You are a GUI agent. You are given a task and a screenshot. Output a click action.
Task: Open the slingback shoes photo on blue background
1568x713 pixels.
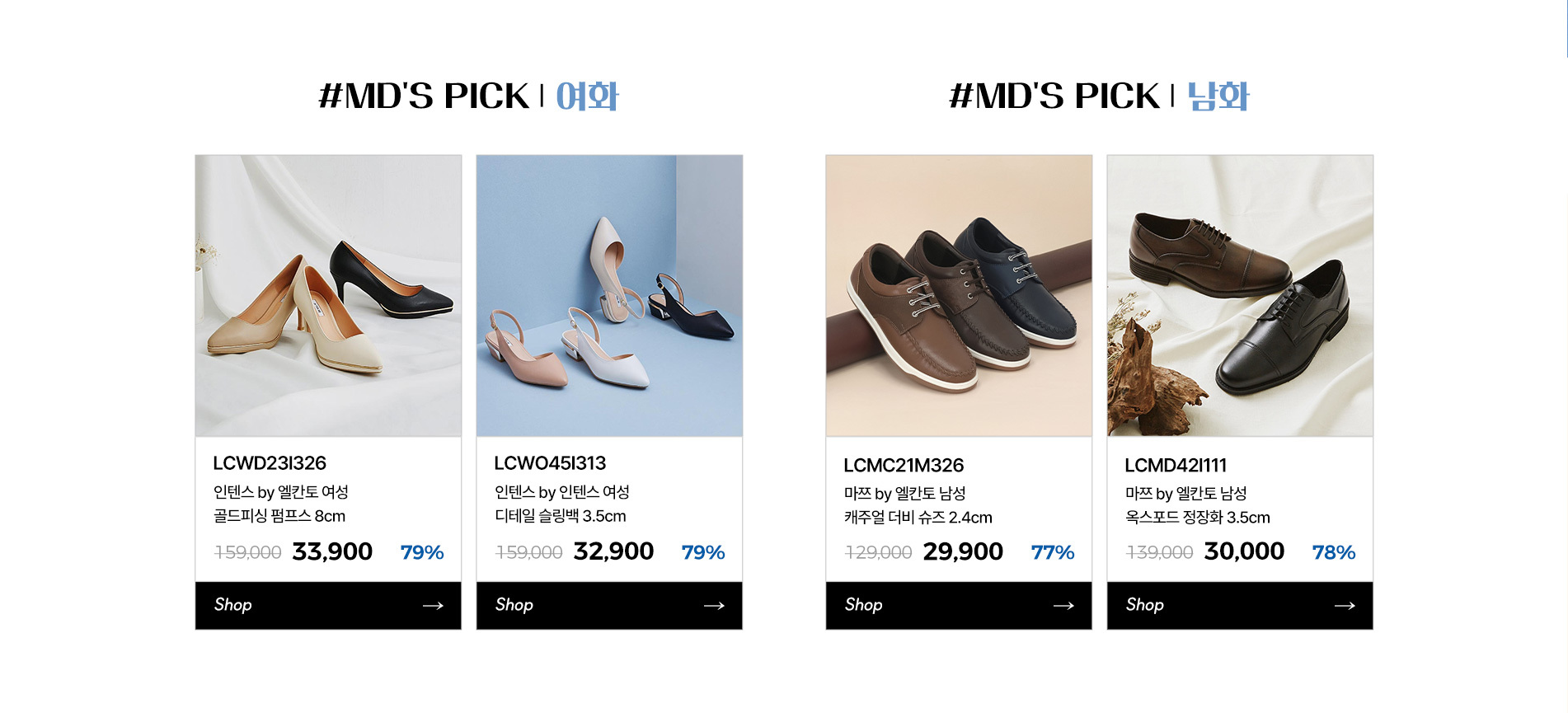609,295
